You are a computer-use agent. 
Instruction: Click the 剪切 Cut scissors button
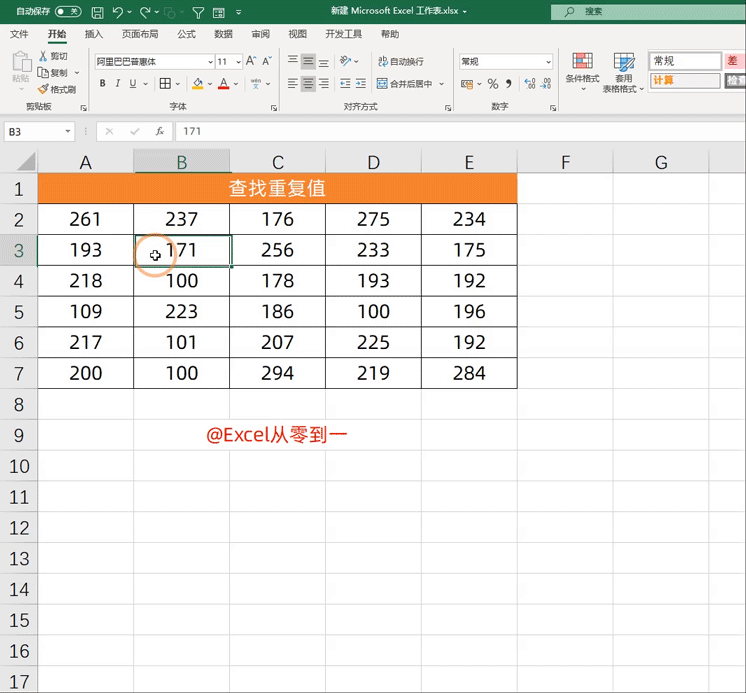[x=53, y=56]
